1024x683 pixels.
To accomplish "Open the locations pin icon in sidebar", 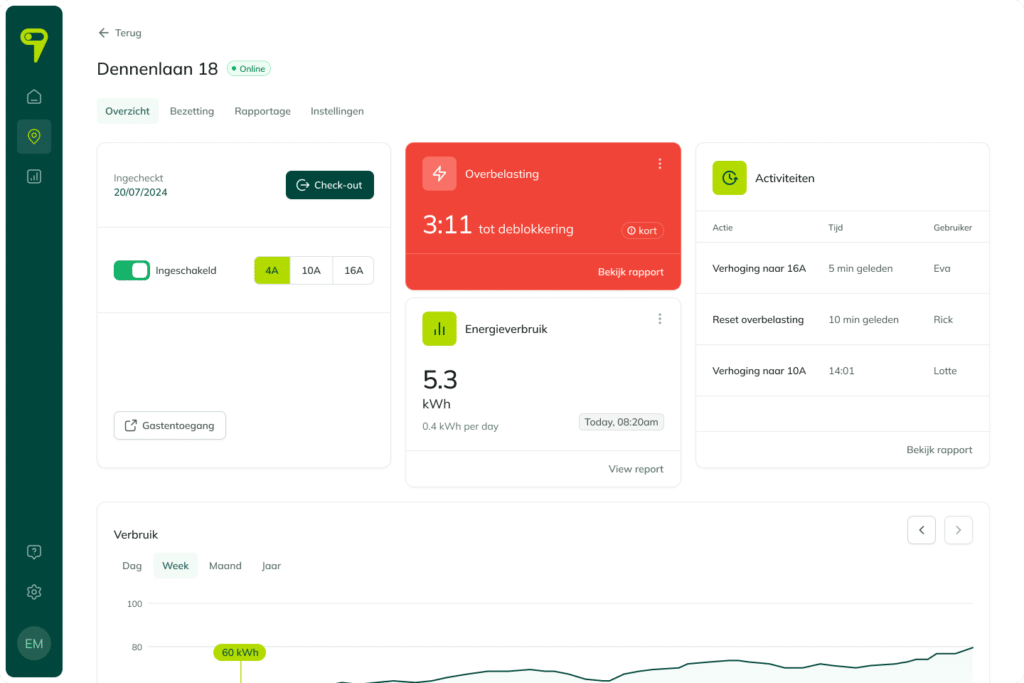I will point(34,136).
